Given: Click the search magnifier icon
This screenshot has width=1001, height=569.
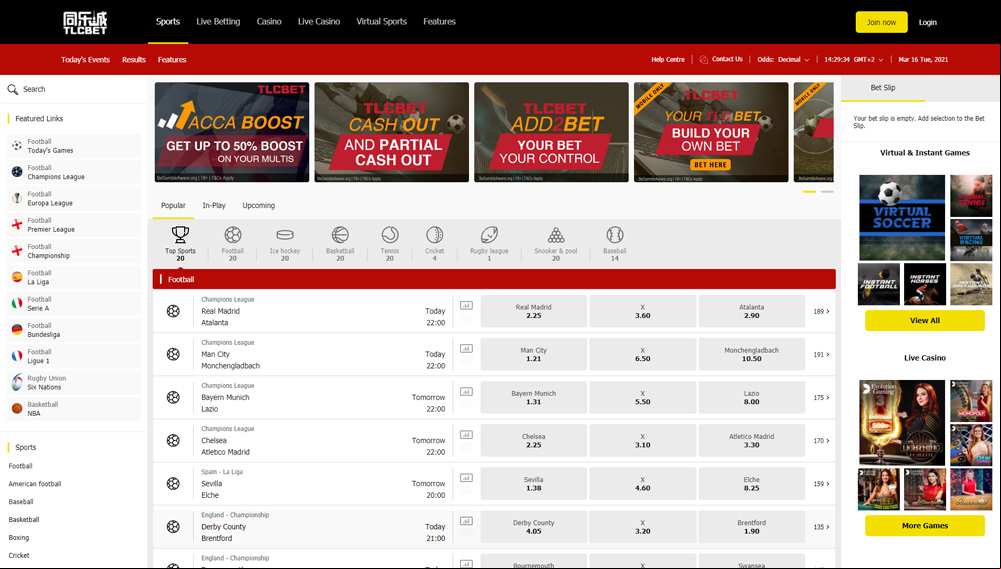Looking at the screenshot, I should pos(13,89).
